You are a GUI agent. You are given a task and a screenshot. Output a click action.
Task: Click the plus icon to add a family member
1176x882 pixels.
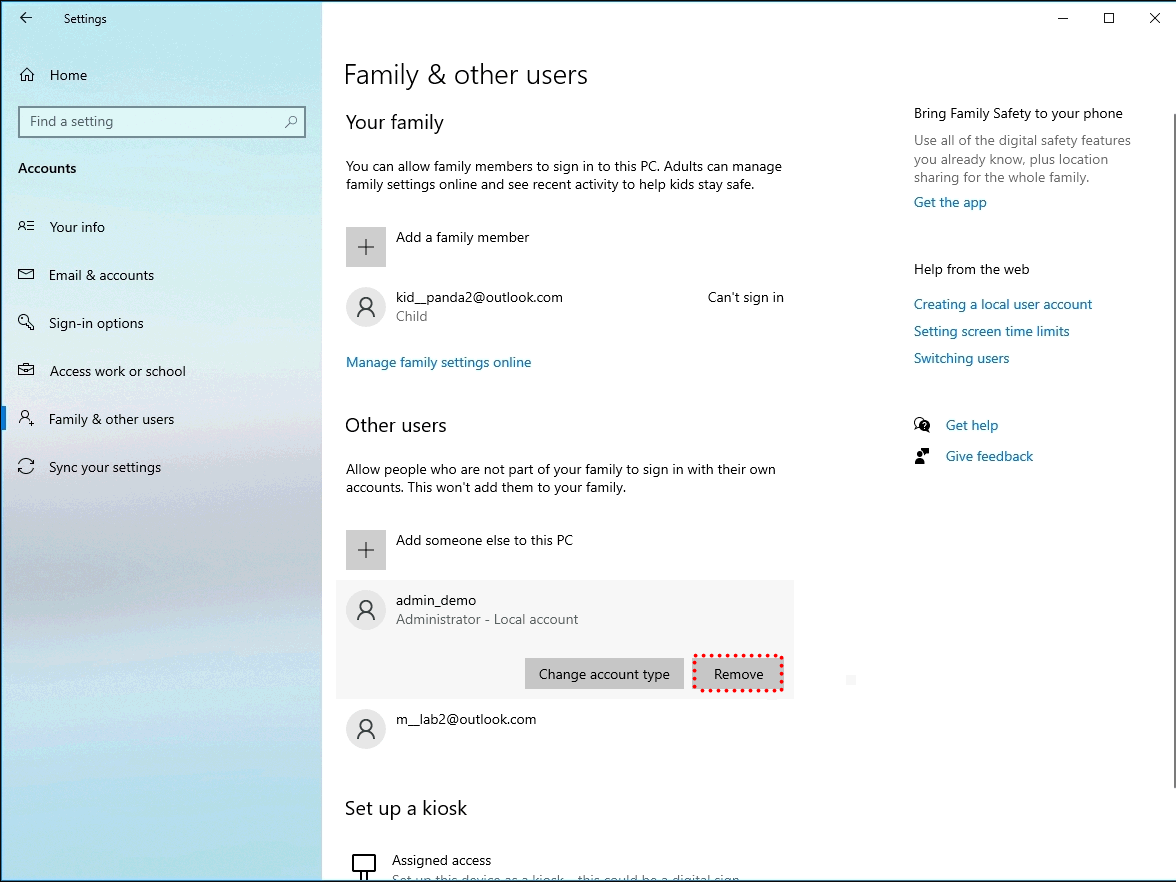click(366, 247)
